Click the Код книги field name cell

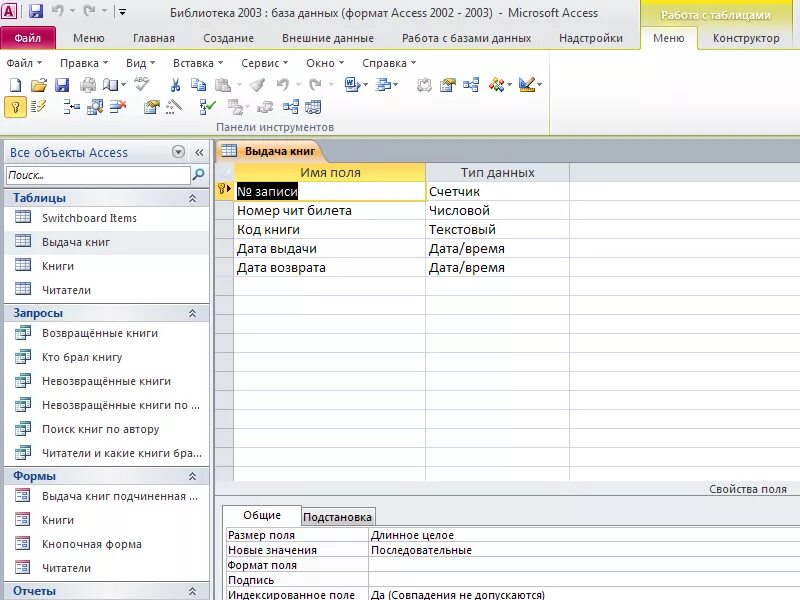pyautogui.click(x=329, y=230)
